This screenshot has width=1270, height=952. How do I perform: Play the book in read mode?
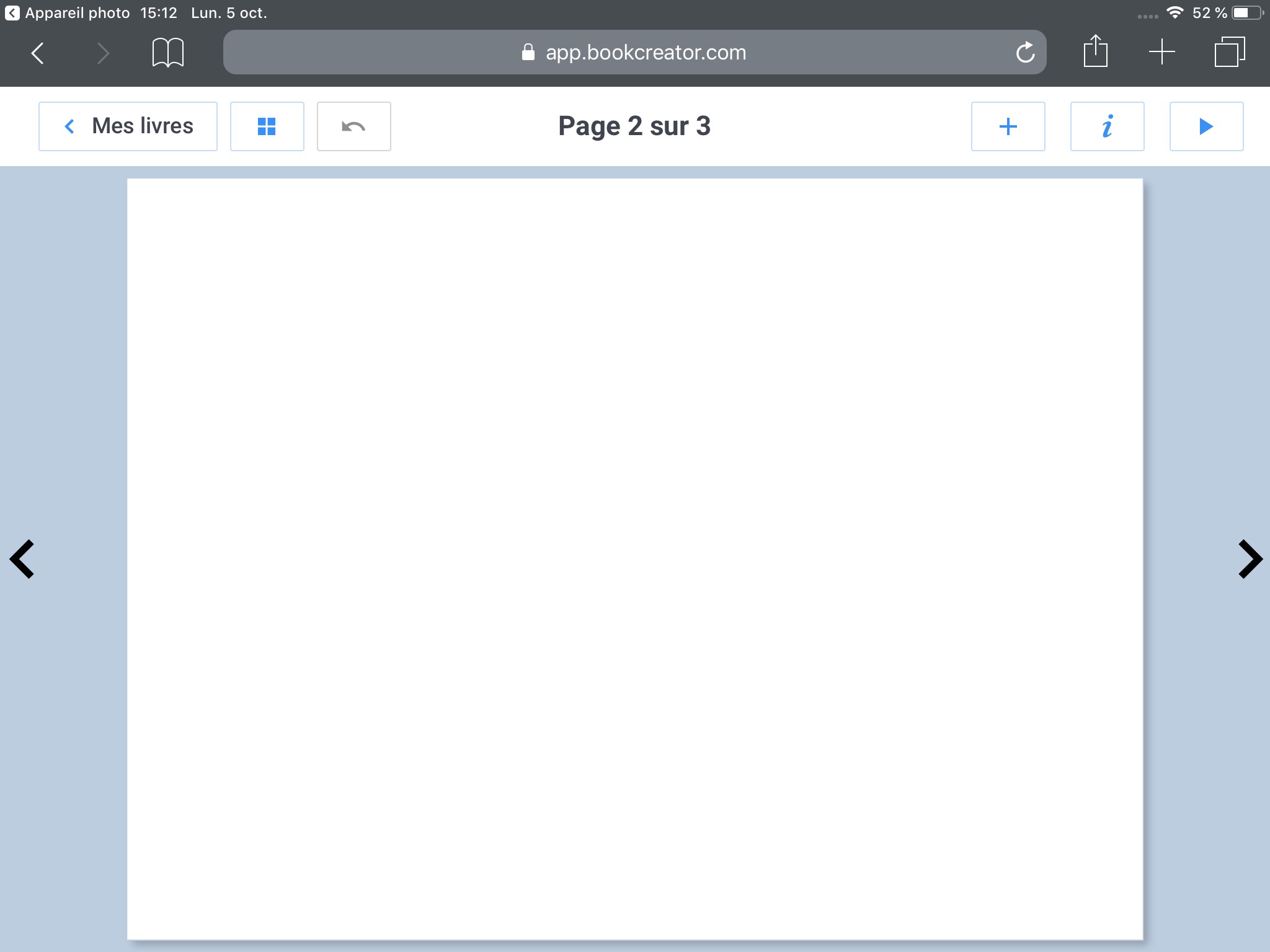point(1206,126)
